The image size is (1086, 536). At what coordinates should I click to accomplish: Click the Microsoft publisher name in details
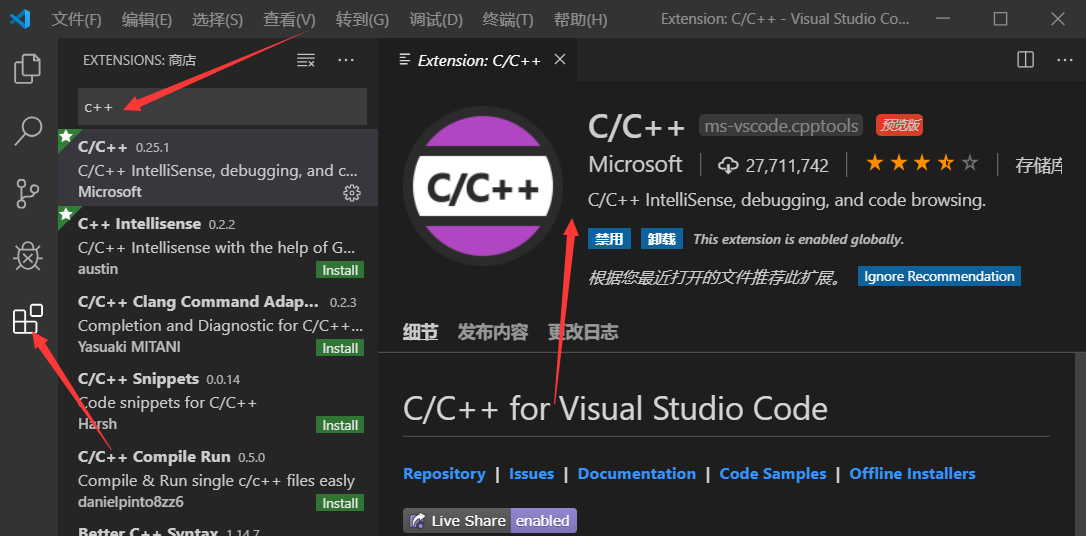click(635, 164)
